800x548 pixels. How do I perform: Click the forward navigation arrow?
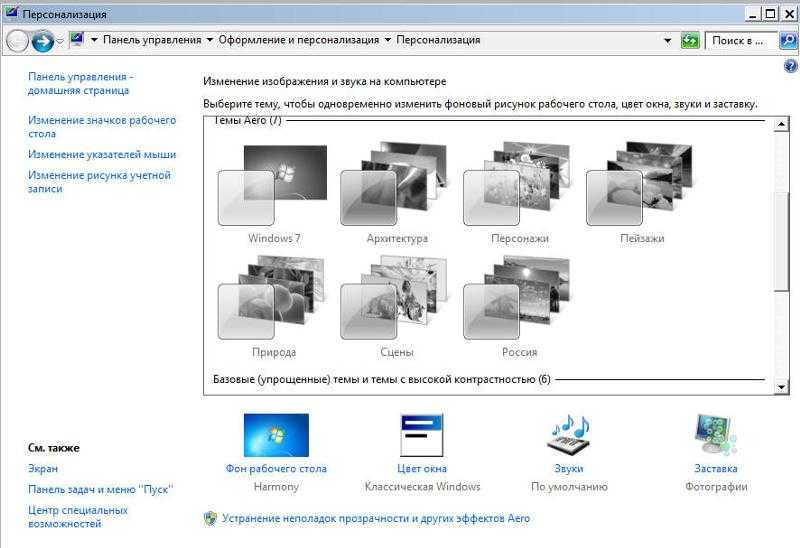point(42,40)
